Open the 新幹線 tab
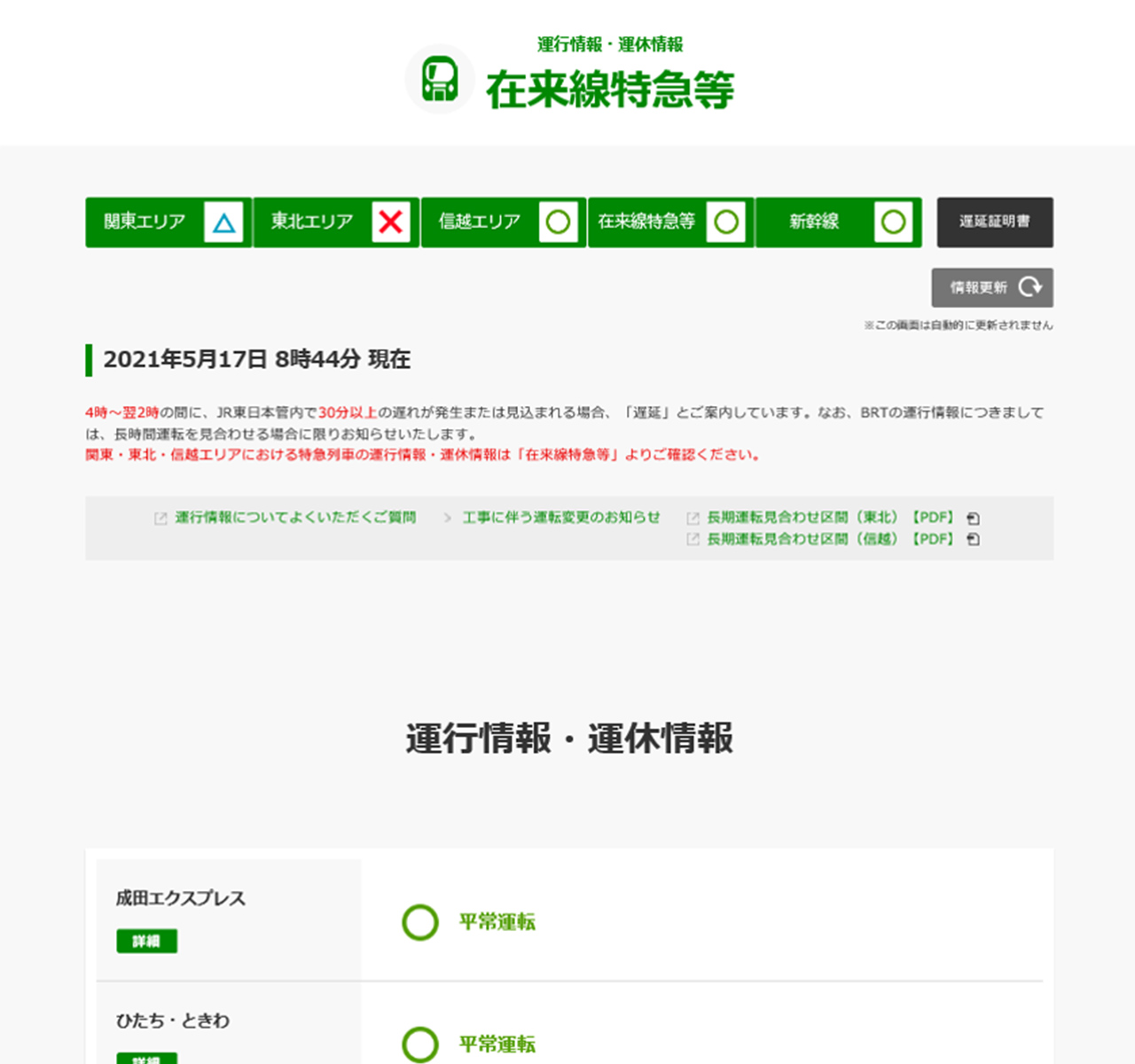This screenshot has width=1135, height=1064. point(839,223)
